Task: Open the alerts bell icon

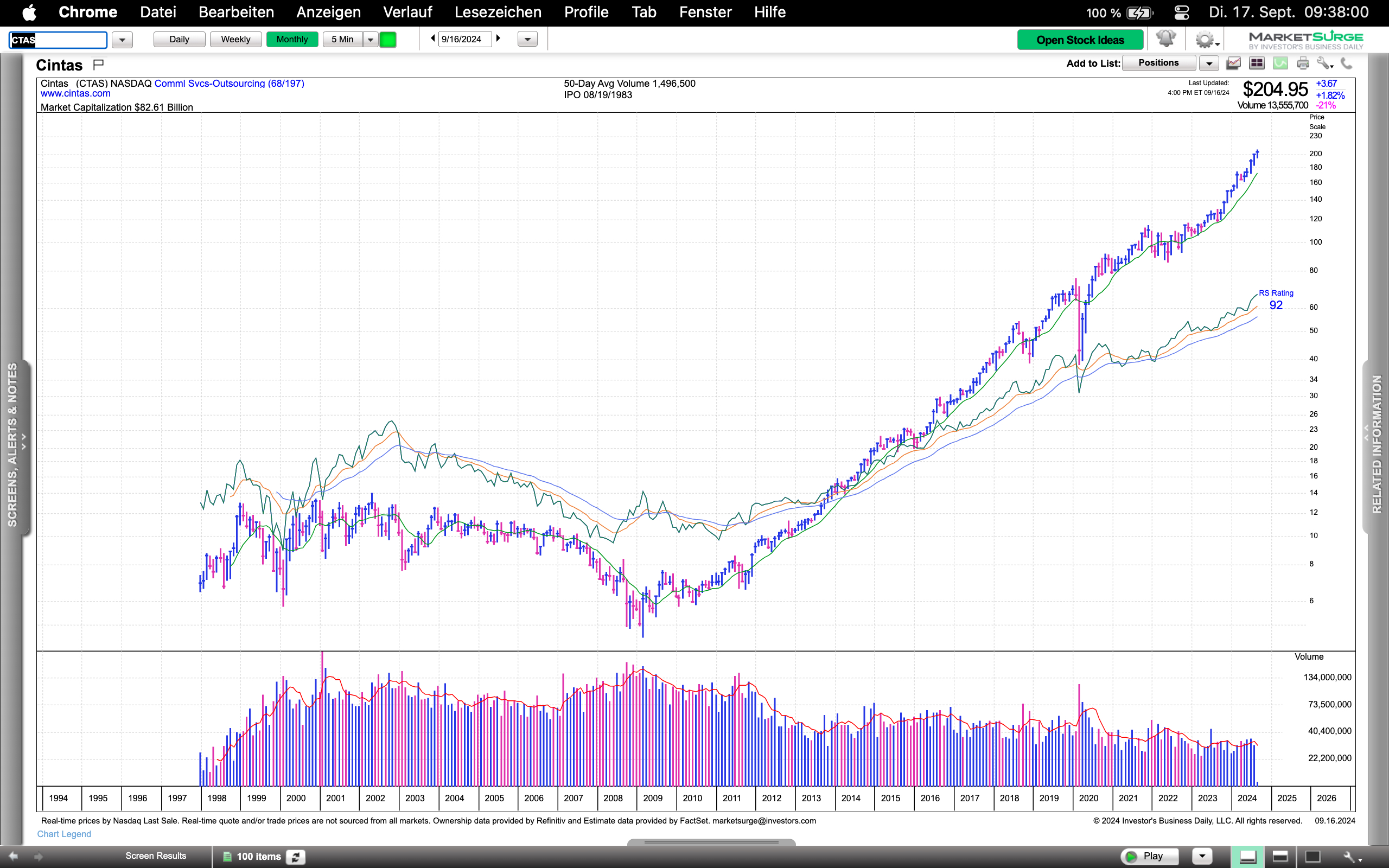Action: click(x=1165, y=39)
